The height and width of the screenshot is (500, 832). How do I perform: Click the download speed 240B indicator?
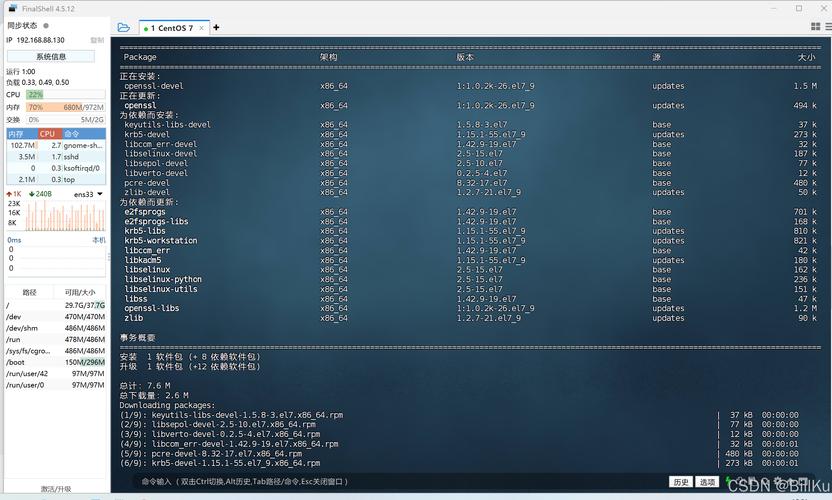pyautogui.click(x=40, y=194)
